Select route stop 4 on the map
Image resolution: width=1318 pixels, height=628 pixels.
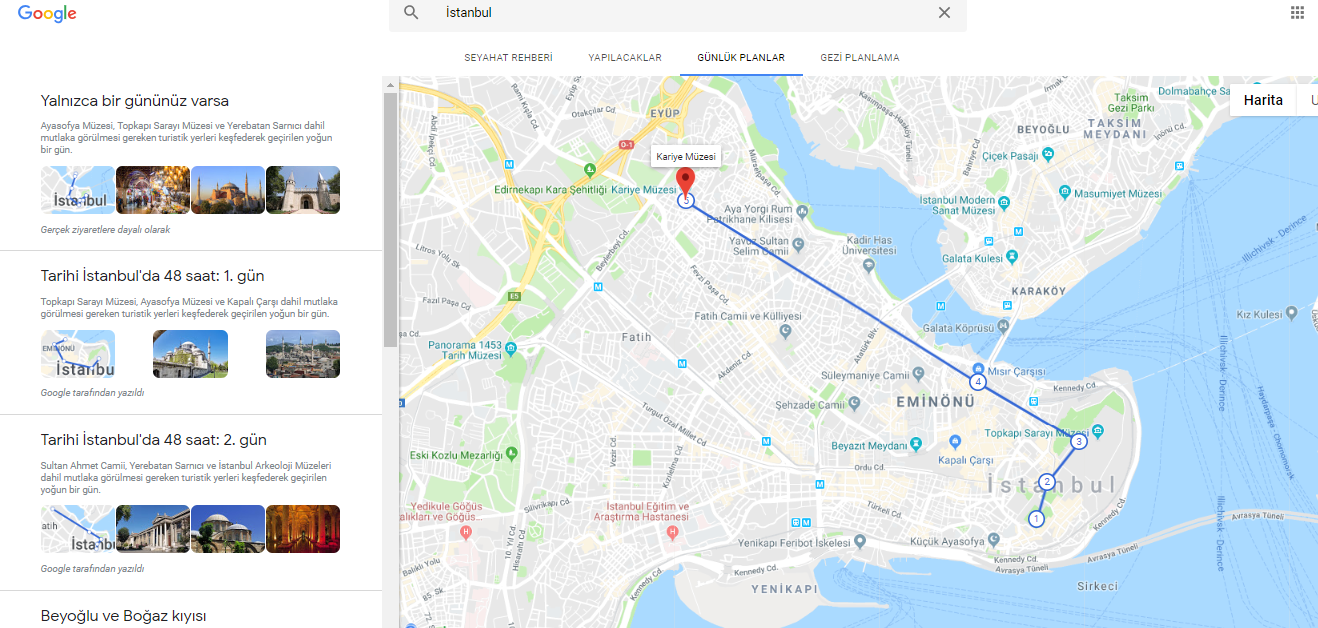(x=978, y=382)
